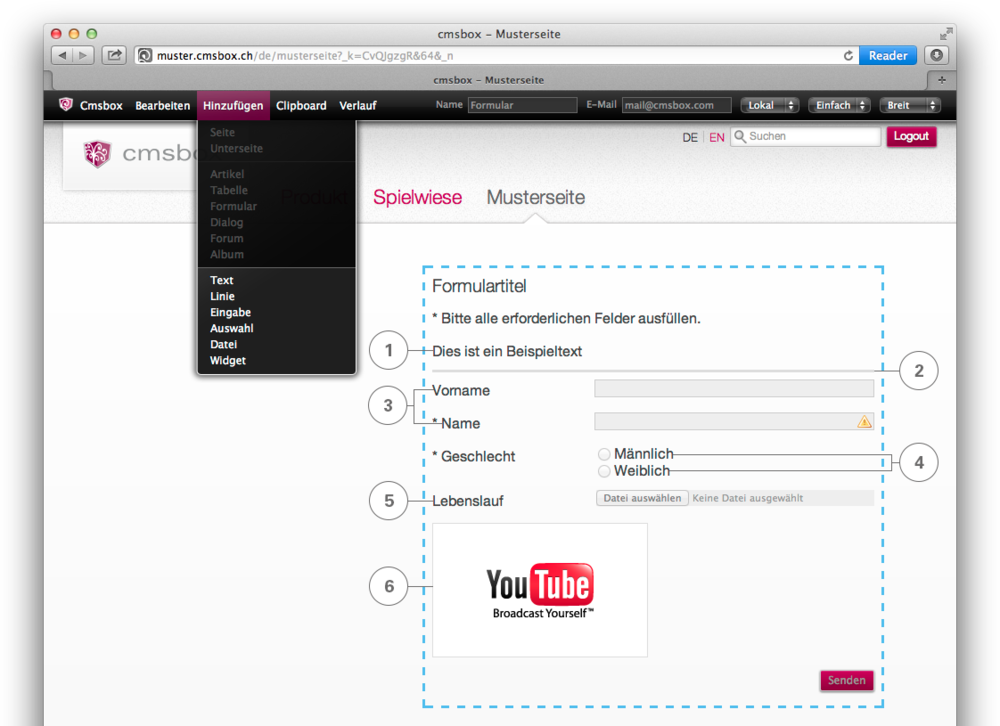Choose Eingabe from the Hinzufügen menu

click(230, 312)
